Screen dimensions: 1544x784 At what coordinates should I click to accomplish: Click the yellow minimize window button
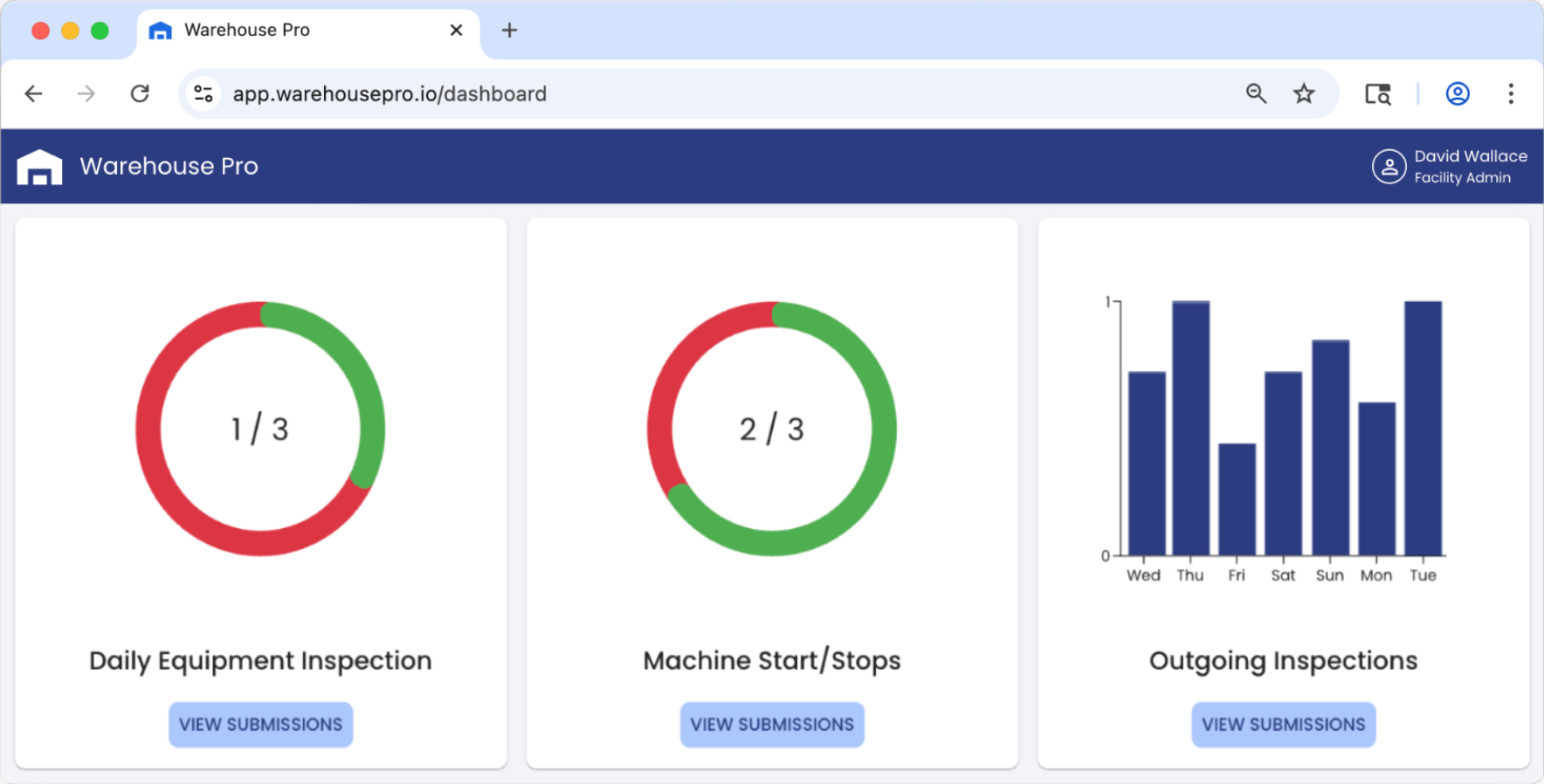(70, 31)
